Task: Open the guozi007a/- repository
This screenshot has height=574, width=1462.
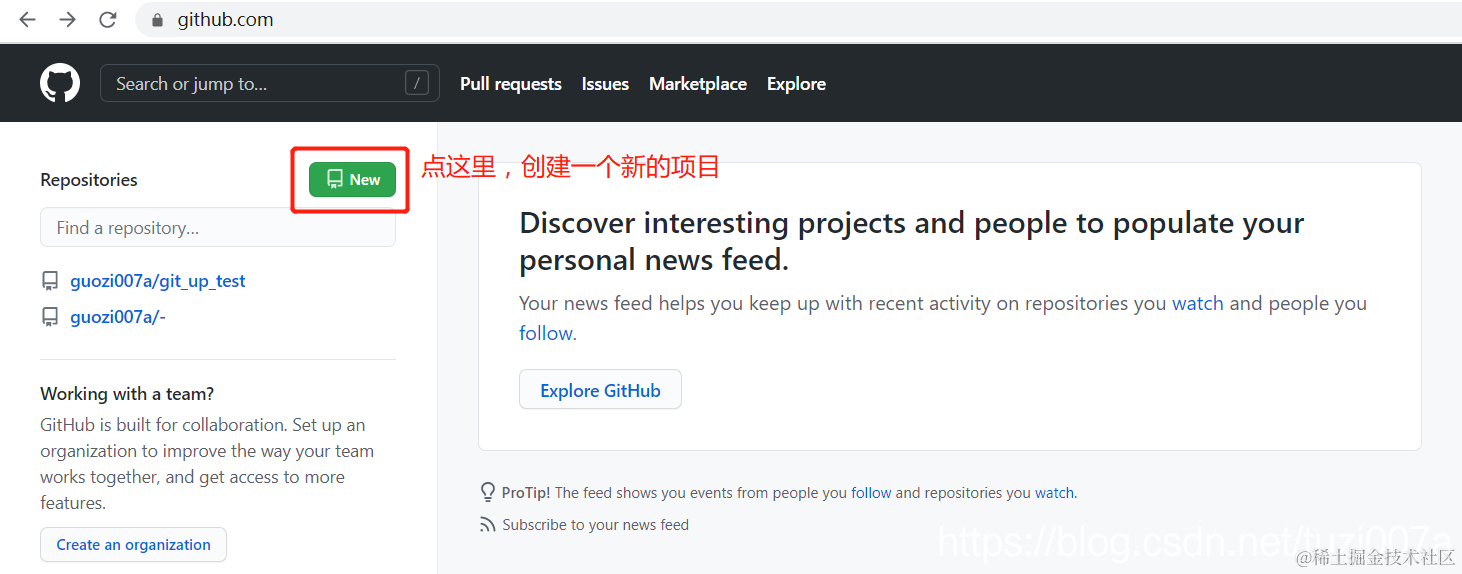Action: pos(118,317)
